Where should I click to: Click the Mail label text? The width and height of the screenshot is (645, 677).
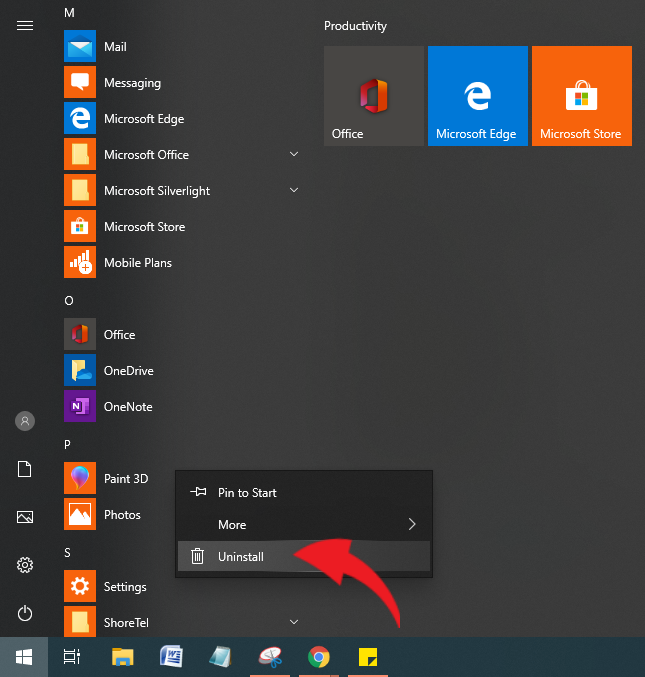click(115, 47)
